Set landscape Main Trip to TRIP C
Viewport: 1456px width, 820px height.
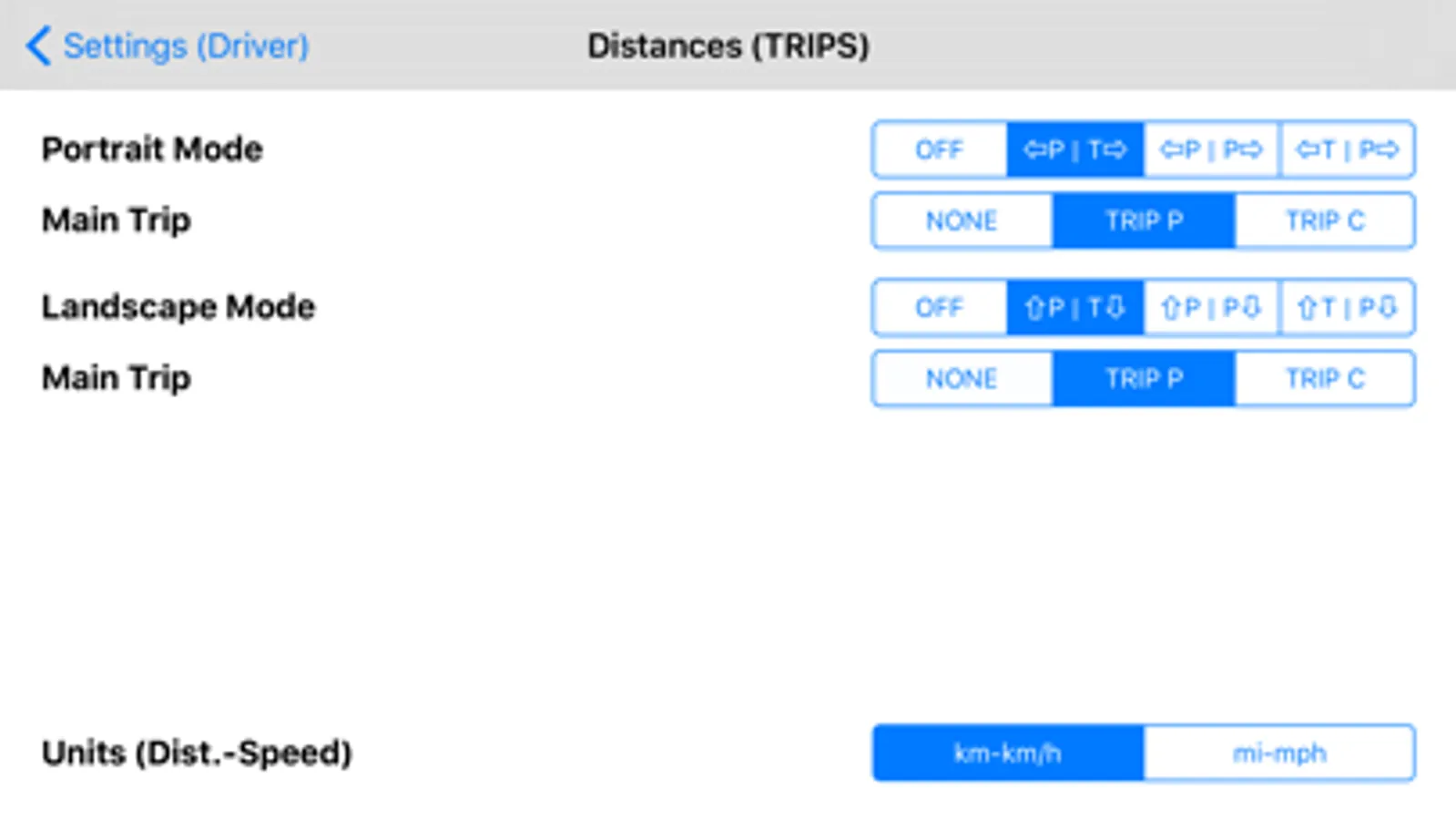coord(1325,379)
